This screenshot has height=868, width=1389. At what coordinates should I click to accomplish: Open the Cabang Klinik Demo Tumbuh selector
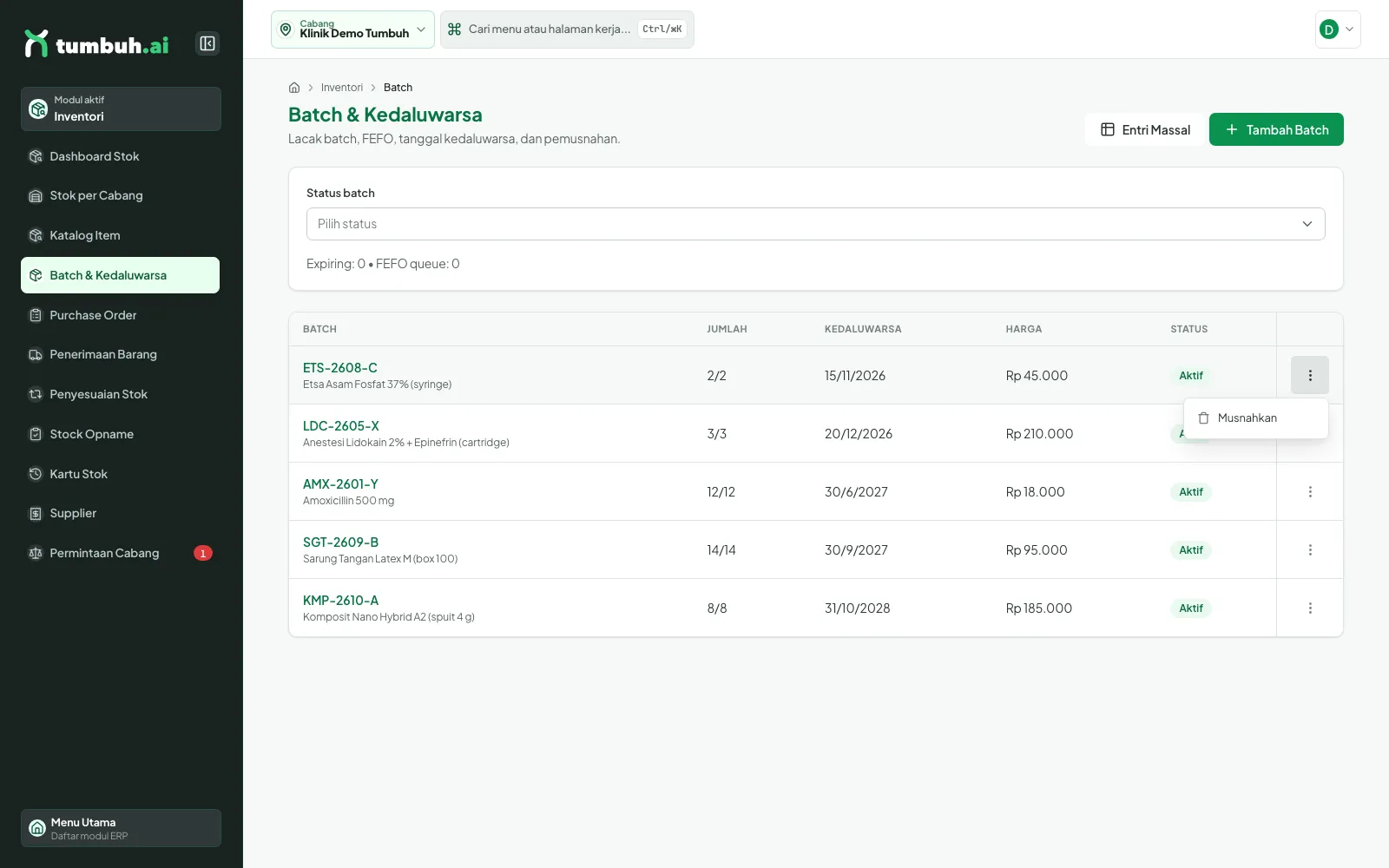point(352,30)
